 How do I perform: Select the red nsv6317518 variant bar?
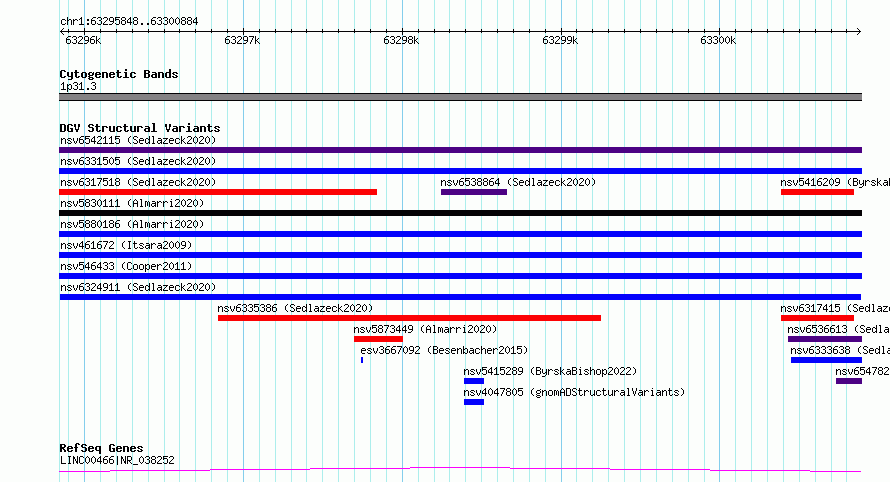pyautogui.click(x=218, y=192)
